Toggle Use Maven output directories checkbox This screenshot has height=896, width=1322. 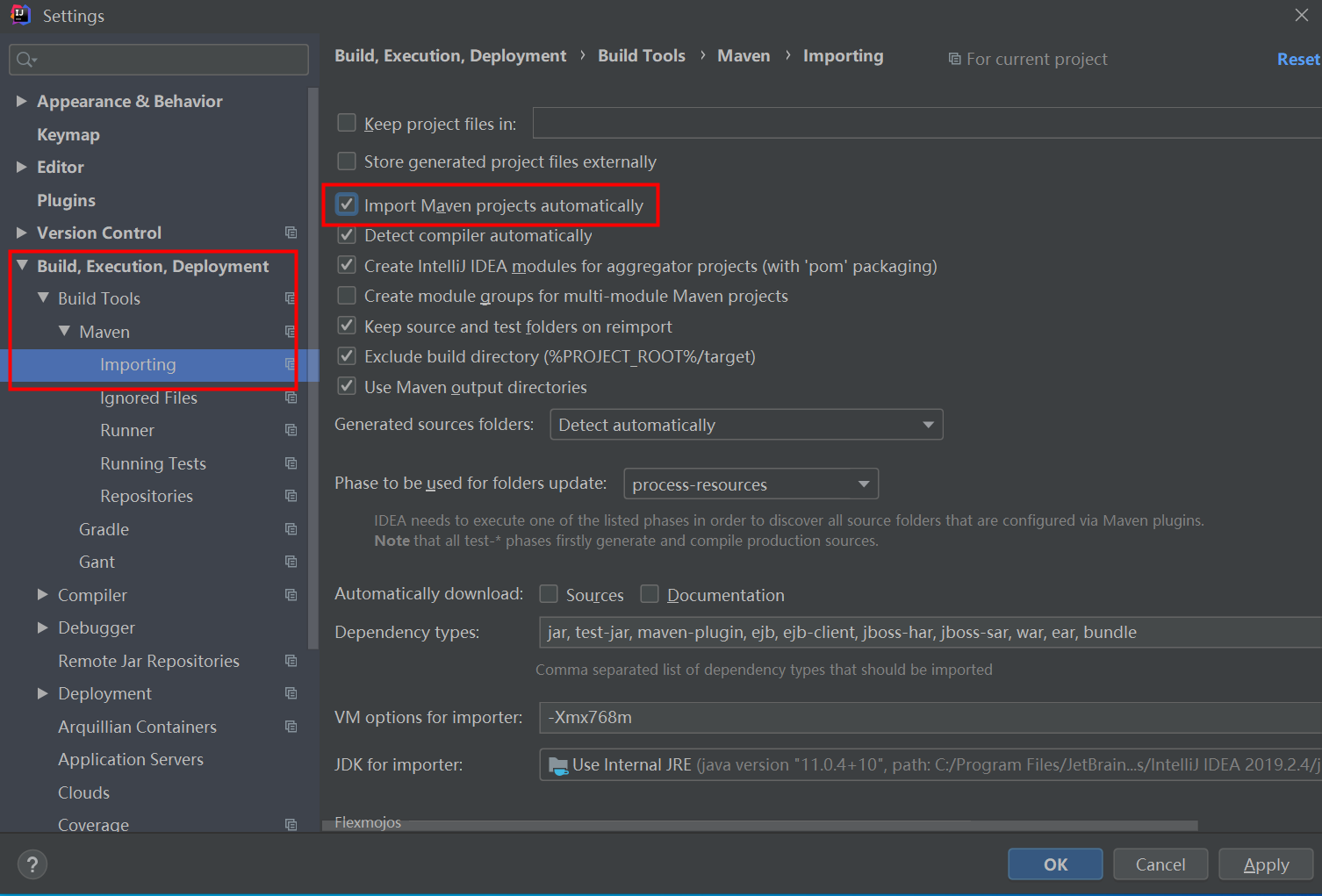(x=347, y=386)
